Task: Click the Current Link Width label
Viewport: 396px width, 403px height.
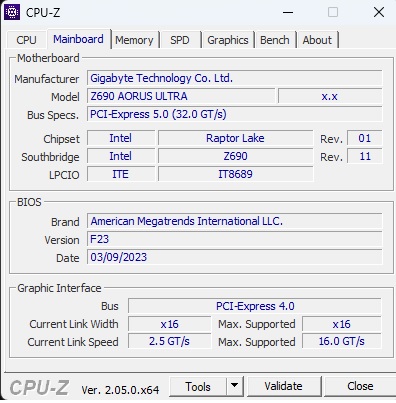Action: click(x=74, y=324)
